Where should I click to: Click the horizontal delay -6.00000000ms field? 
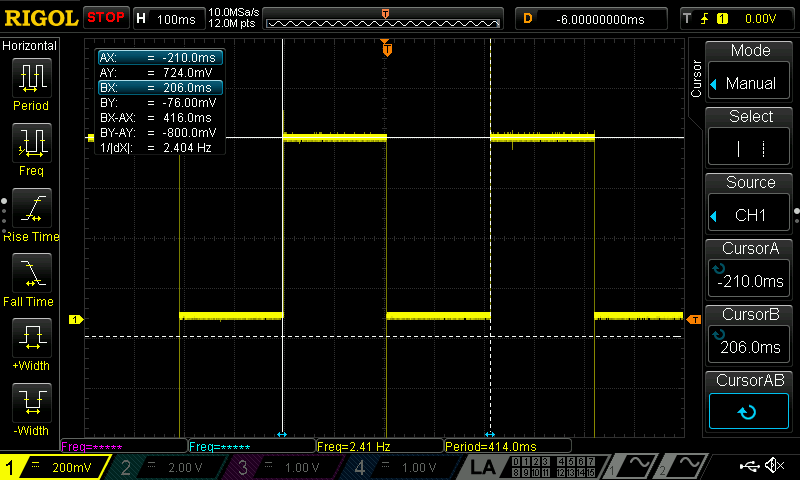[591, 19]
